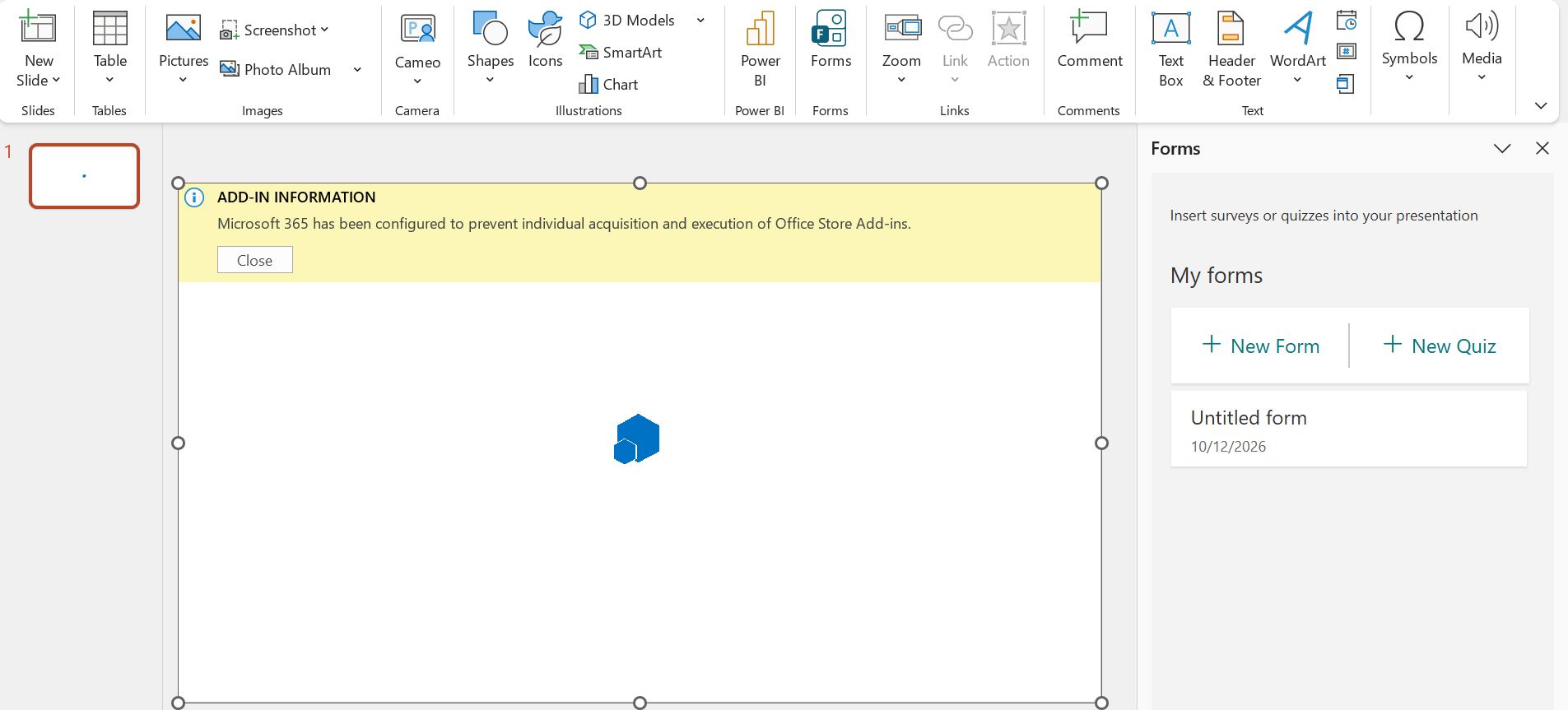Click the Forms ribbon button
The height and width of the screenshot is (710, 1568).
pyautogui.click(x=831, y=40)
